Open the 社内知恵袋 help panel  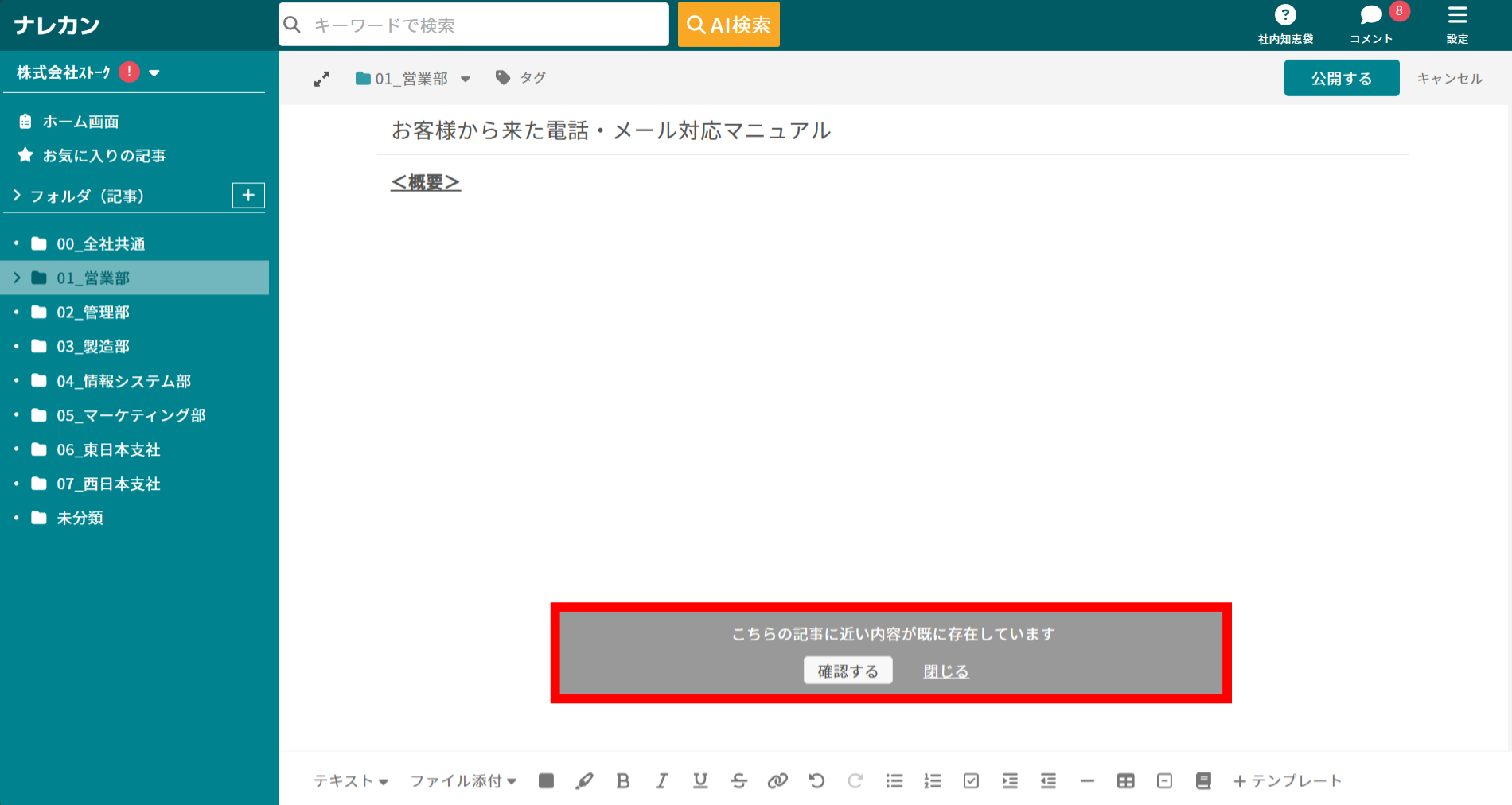click(x=1284, y=23)
